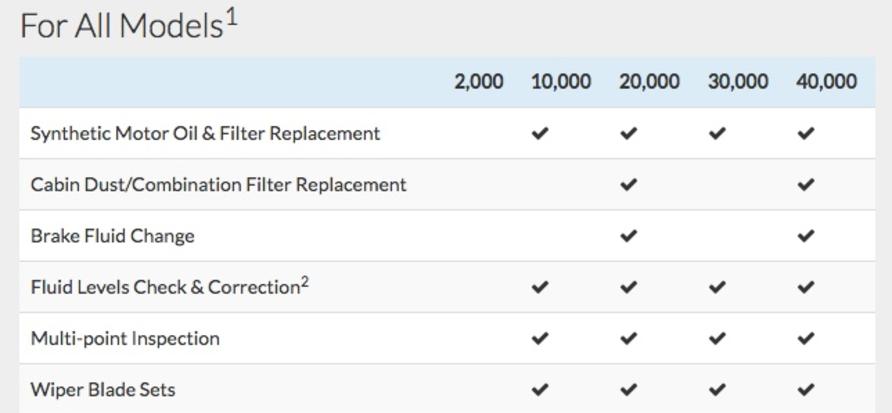This screenshot has width=892, height=413.
Task: Click the Fluid Levels Check checkmark under 30,000
Action: click(717, 287)
